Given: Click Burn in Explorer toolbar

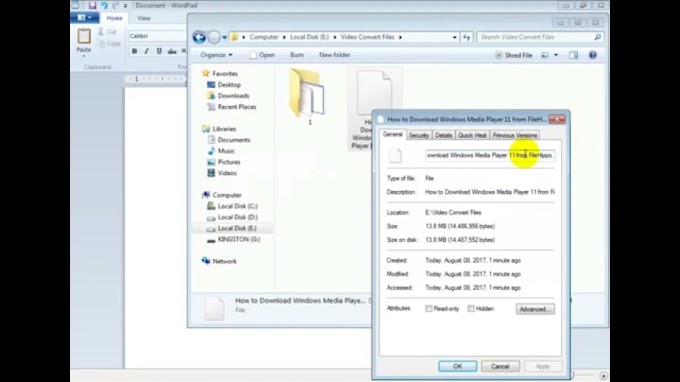Looking at the screenshot, I should click(x=297, y=55).
